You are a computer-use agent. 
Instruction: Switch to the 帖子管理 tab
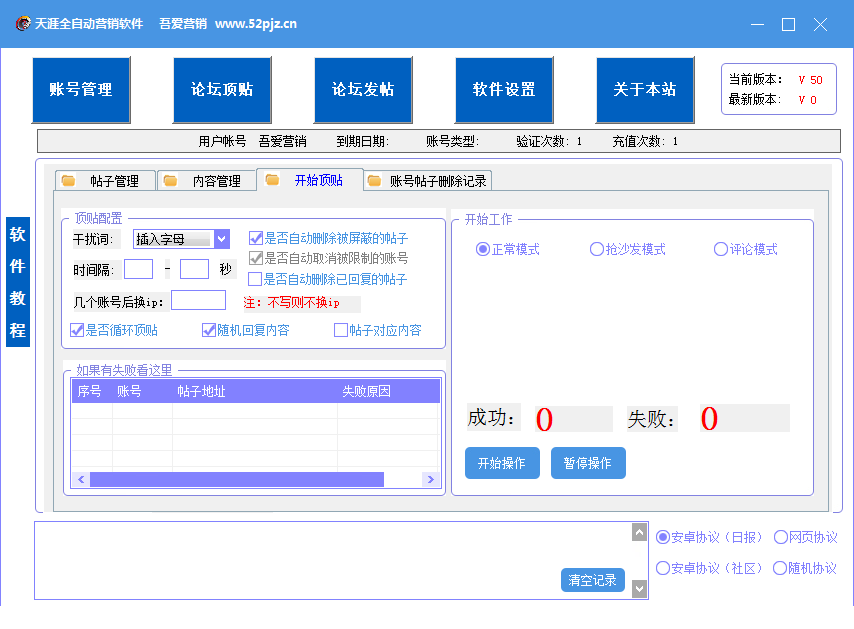click(x=106, y=180)
